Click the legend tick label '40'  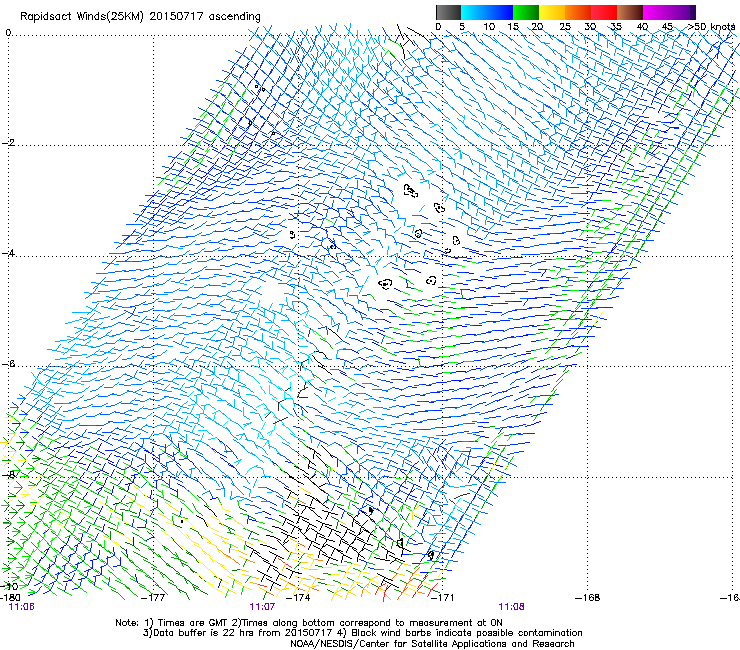pyautogui.click(x=642, y=27)
